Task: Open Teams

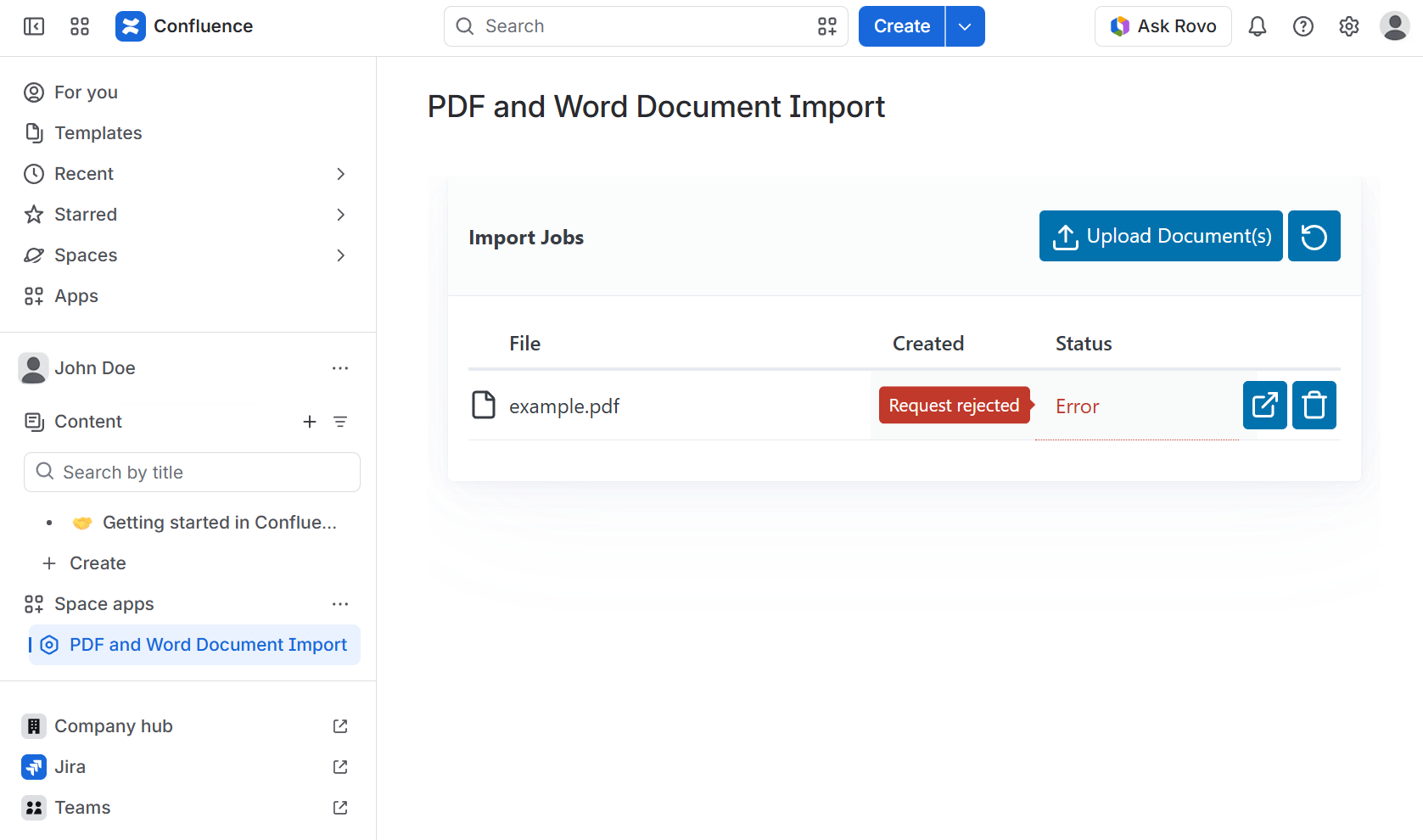Action: (82, 808)
